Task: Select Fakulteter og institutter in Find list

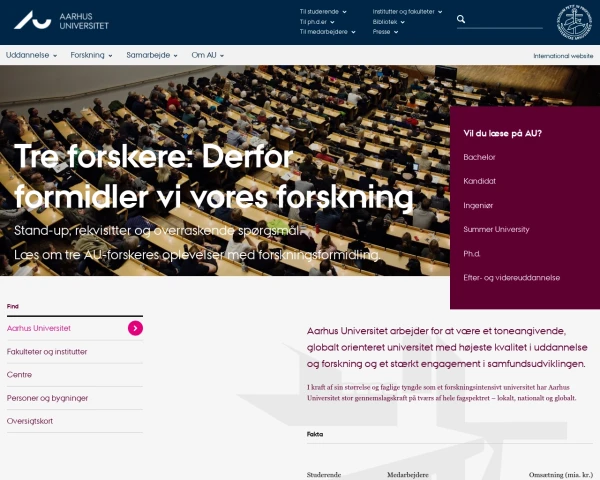Action: pos(47,352)
